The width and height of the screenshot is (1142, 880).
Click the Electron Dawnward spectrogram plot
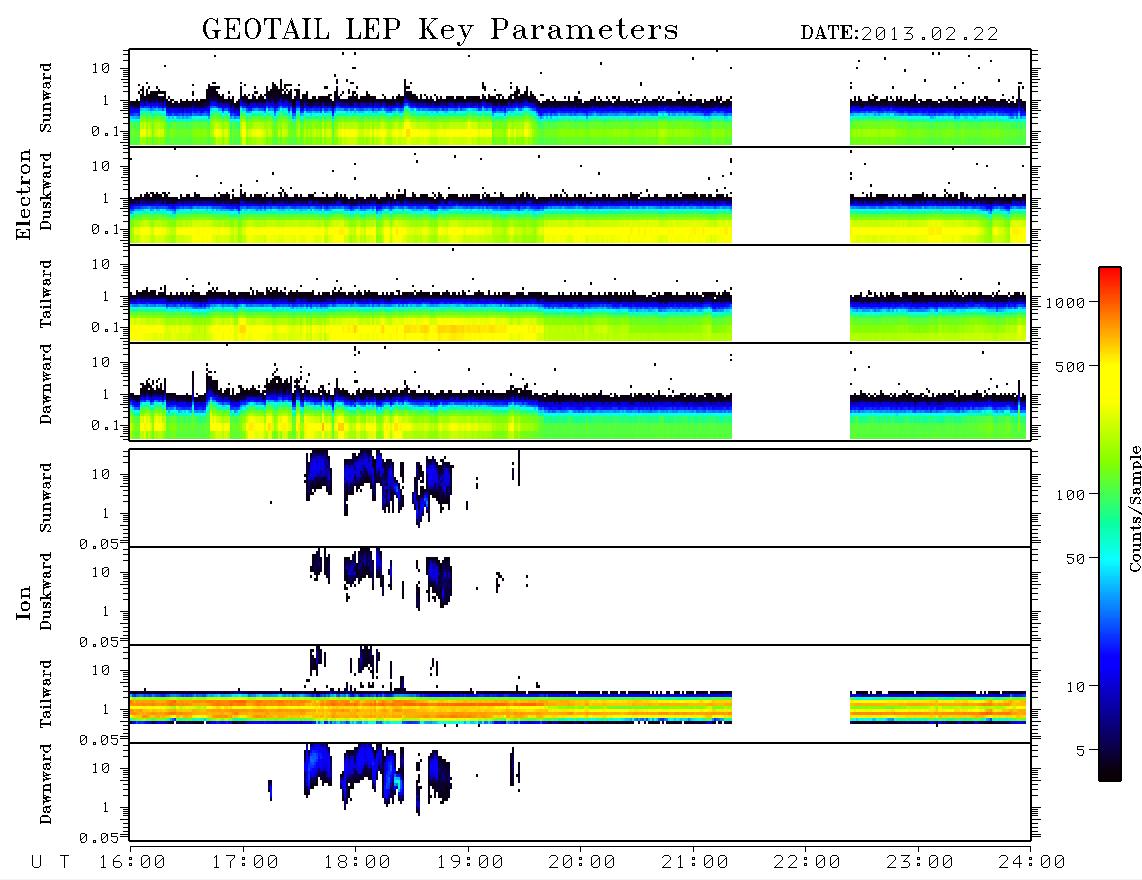(x=580, y=391)
